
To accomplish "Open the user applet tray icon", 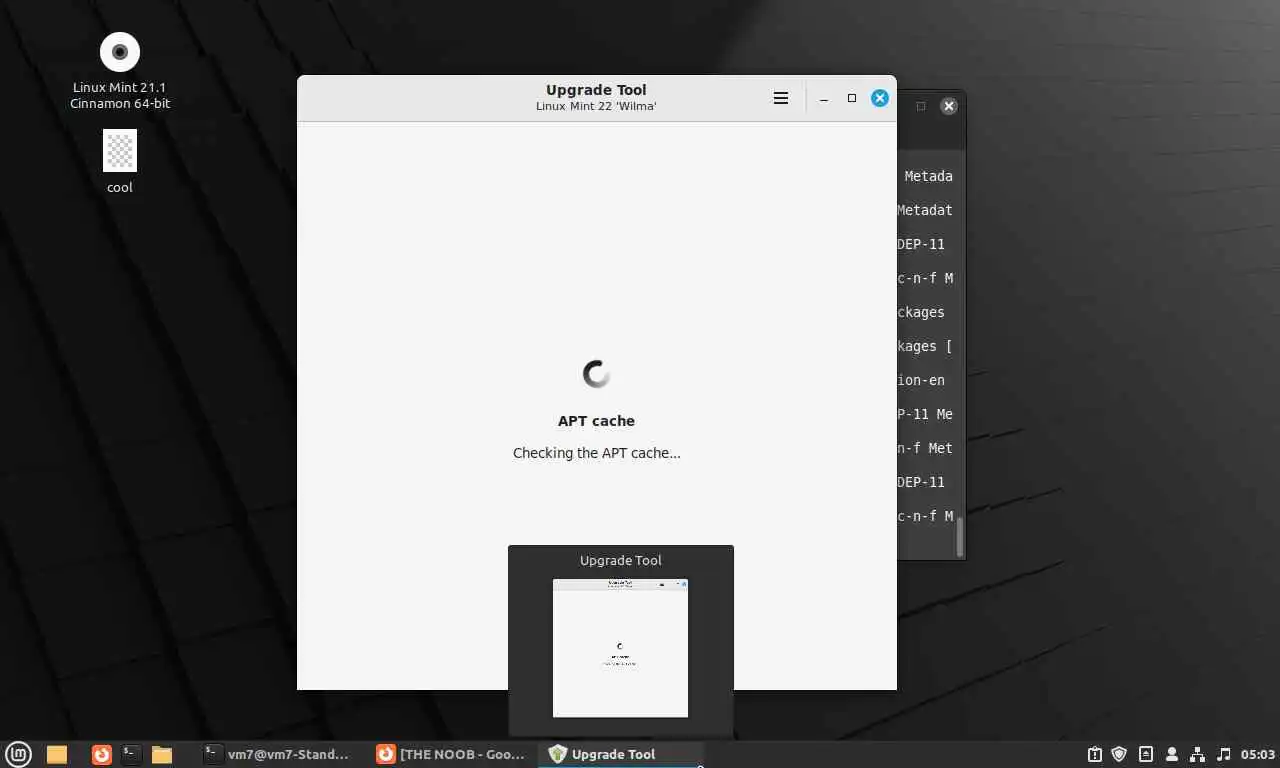I will (1172, 754).
